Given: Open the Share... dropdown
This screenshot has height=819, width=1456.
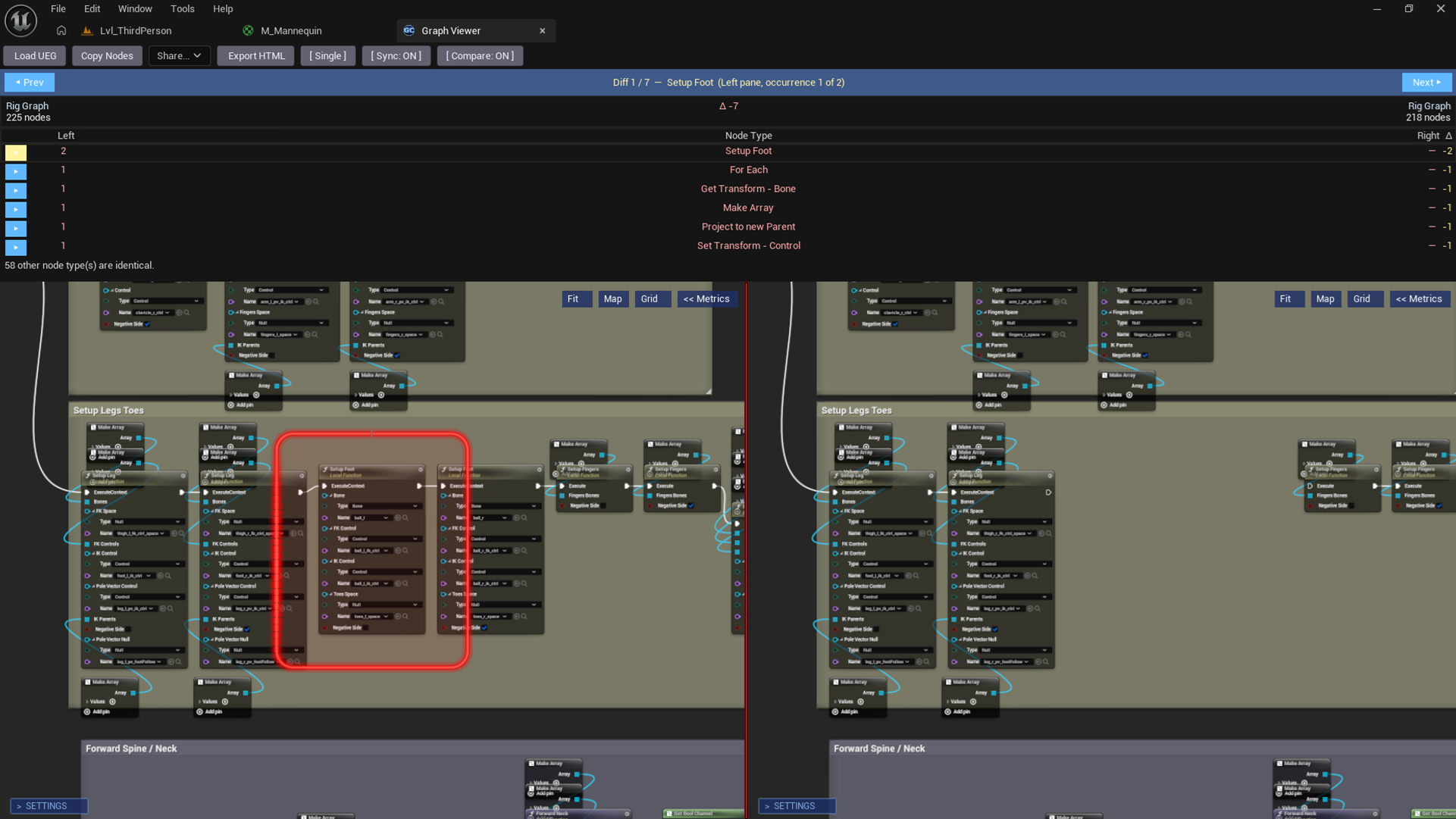Looking at the screenshot, I should click(x=179, y=56).
